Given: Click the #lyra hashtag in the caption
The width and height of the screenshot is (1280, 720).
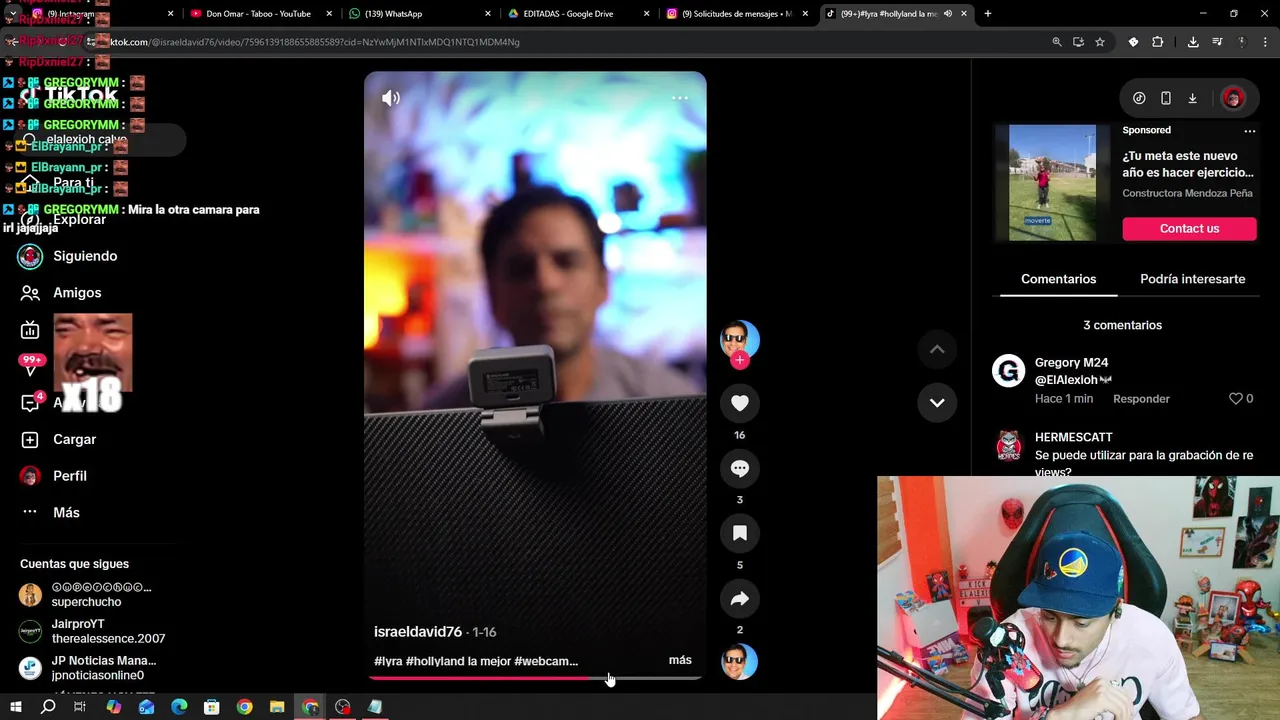Looking at the screenshot, I should pyautogui.click(x=388, y=661).
